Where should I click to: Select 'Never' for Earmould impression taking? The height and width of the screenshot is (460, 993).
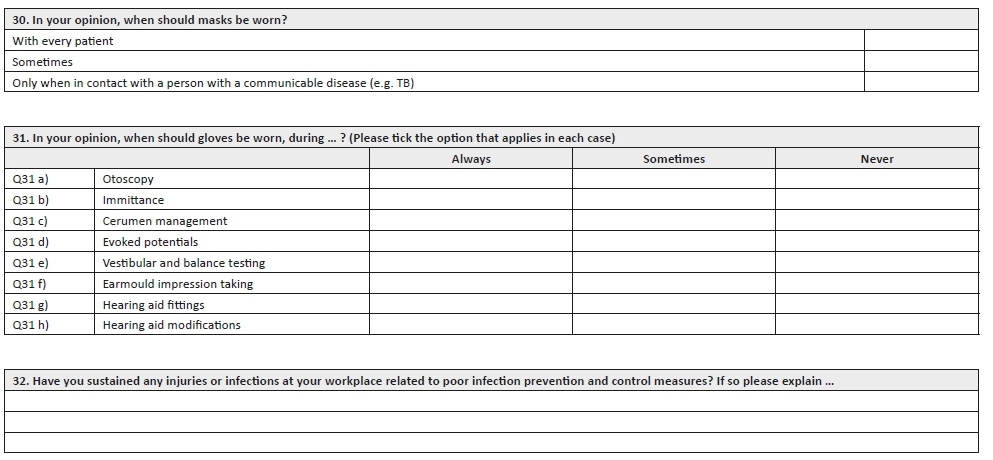click(877, 284)
